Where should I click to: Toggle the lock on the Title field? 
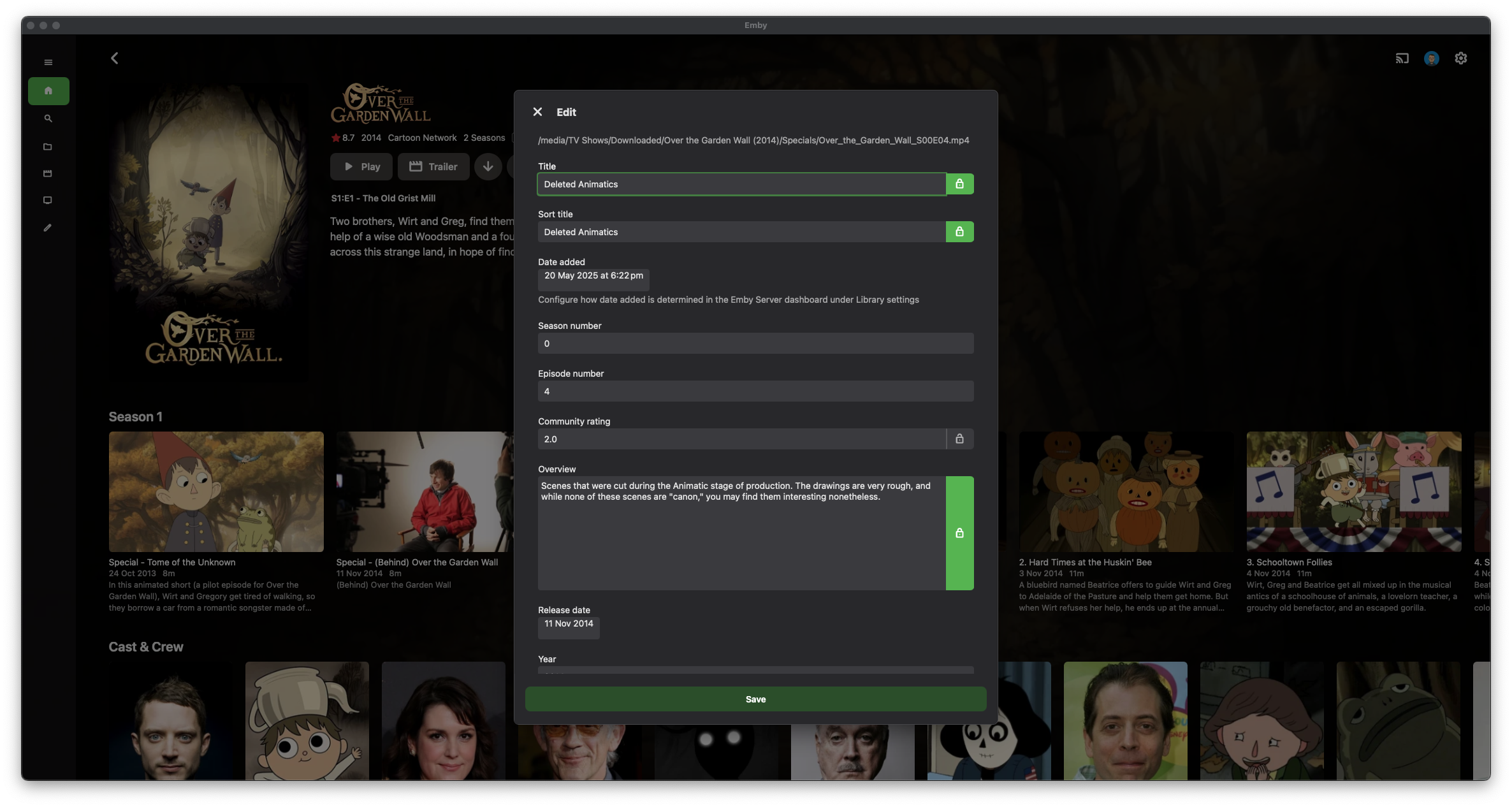pos(959,184)
